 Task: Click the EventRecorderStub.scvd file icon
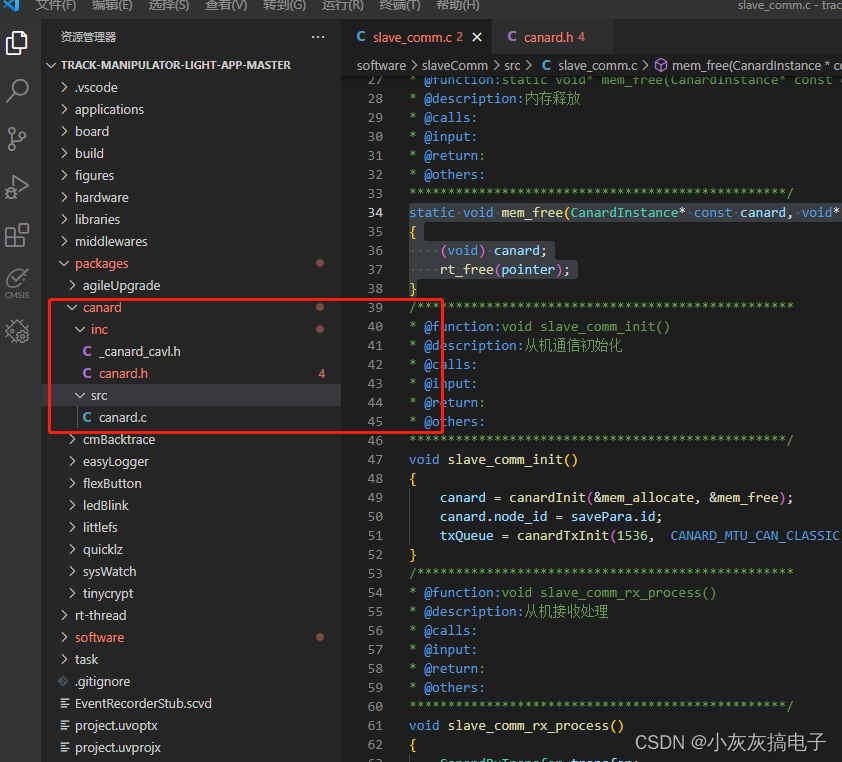point(64,703)
